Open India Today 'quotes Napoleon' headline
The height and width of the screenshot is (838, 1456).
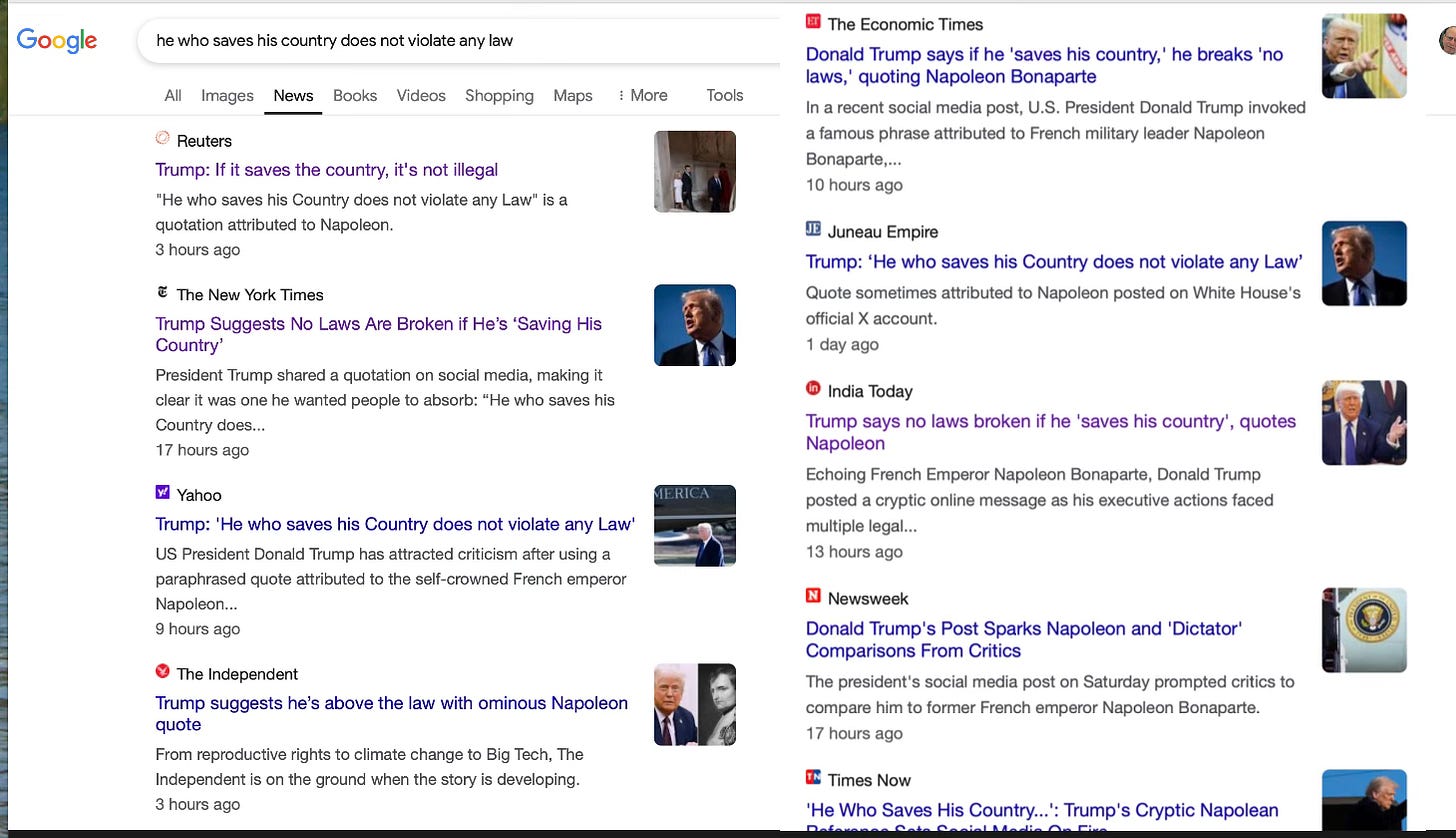[1051, 432]
